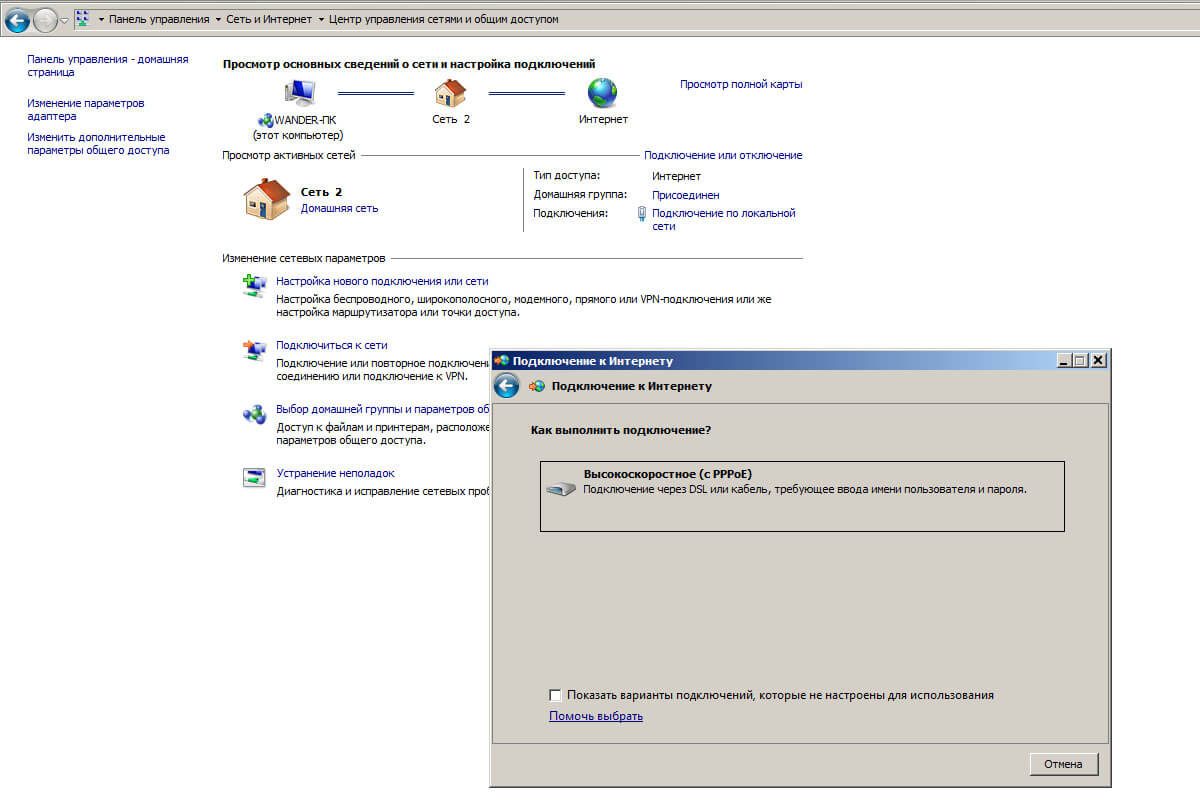Viewport: 1200px width, 800px height.
Task: Click the Сеть 2 house icon in network map
Action: (450, 93)
